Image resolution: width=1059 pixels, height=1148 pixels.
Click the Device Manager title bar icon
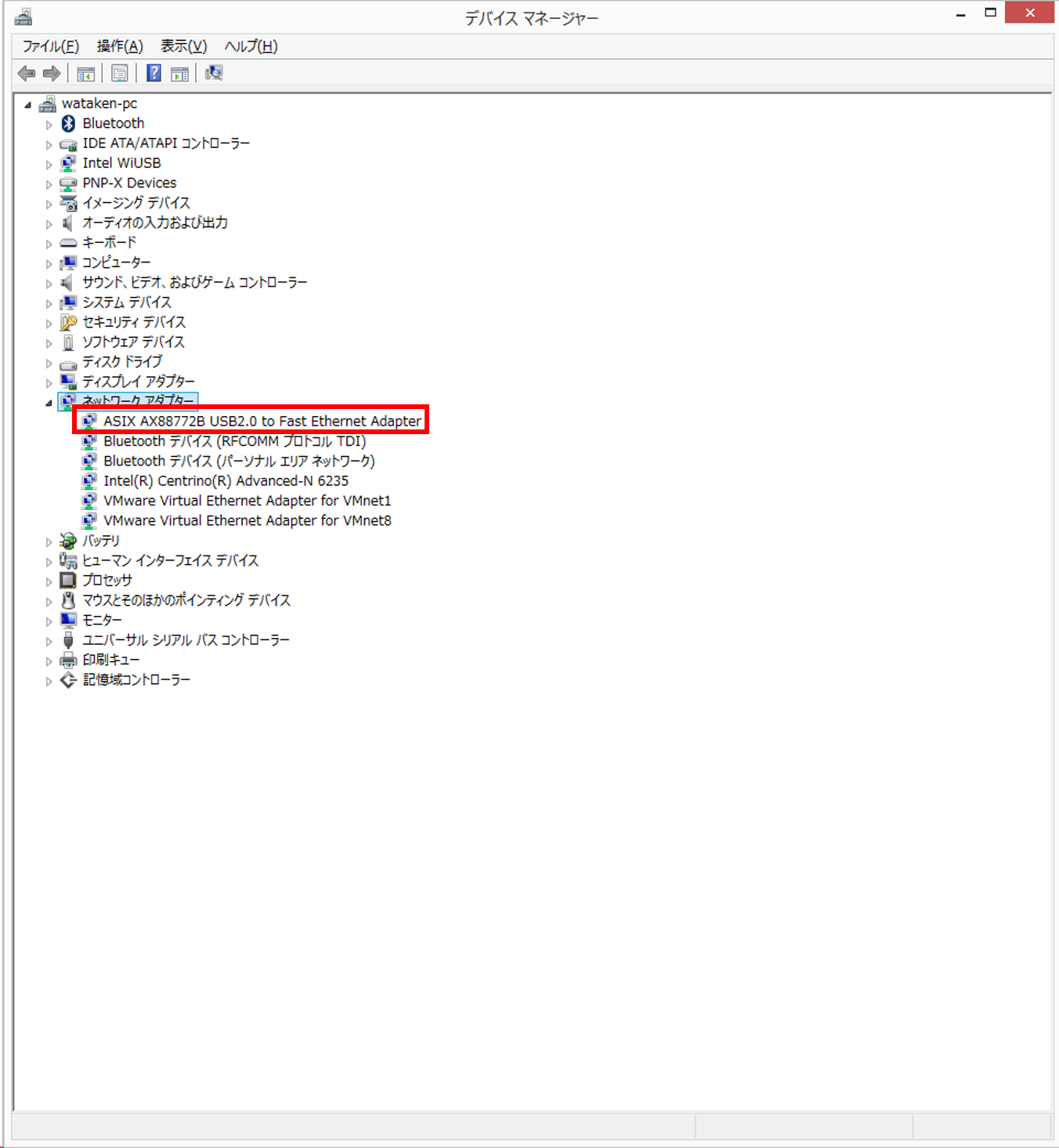(23, 16)
